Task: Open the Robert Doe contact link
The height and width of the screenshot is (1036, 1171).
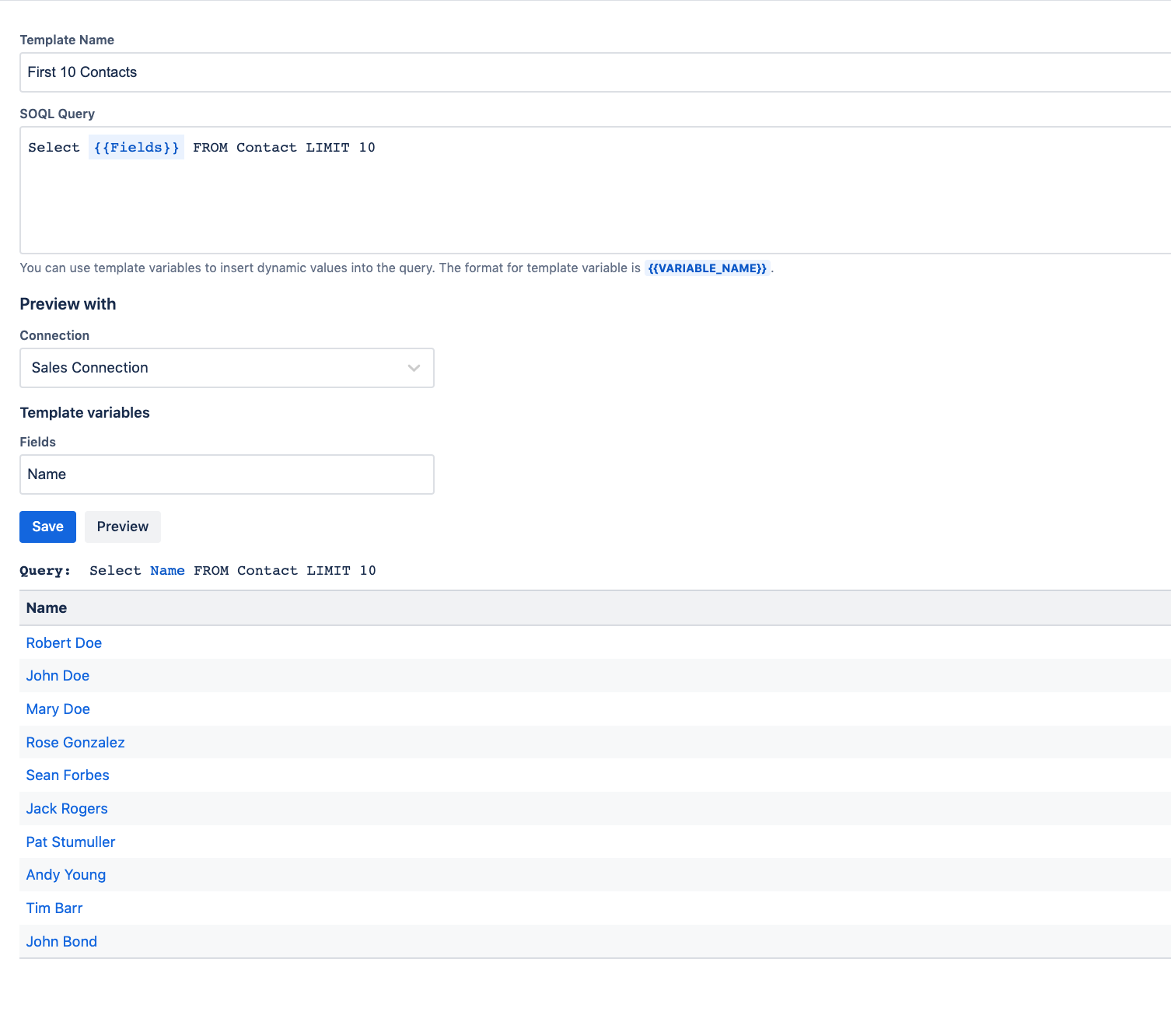Action: 64,643
